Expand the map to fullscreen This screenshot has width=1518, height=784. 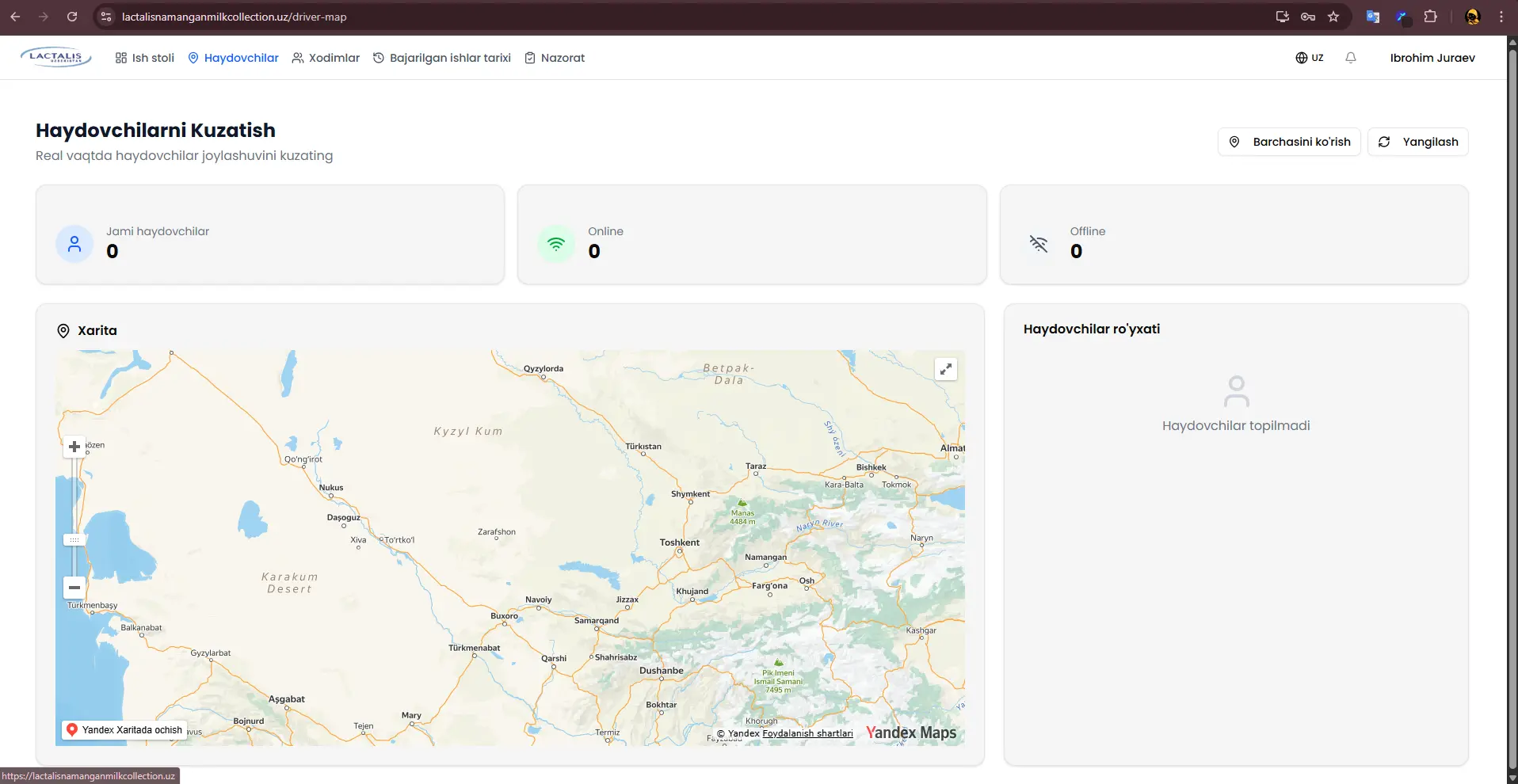click(x=946, y=369)
